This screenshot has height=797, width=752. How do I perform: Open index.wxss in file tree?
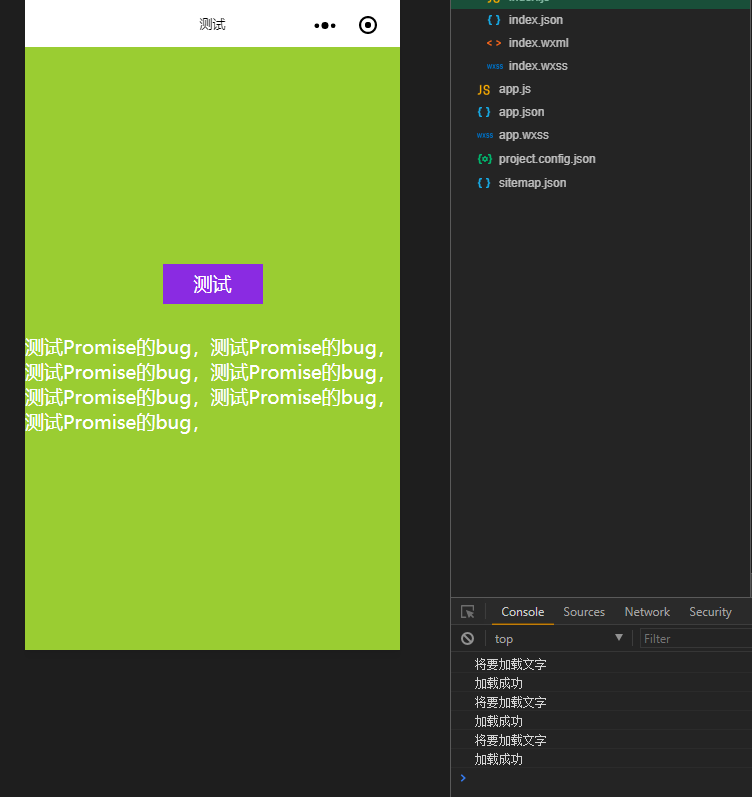[538, 66]
